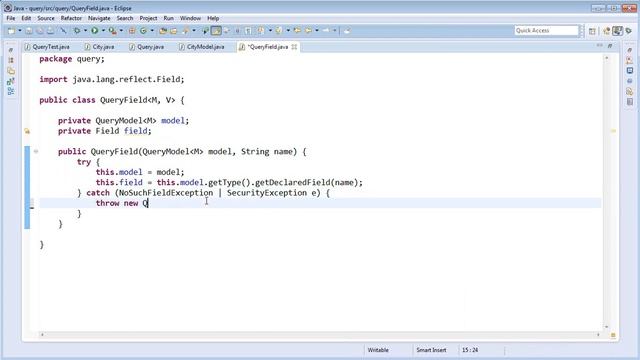Open the Window menu

point(190,18)
